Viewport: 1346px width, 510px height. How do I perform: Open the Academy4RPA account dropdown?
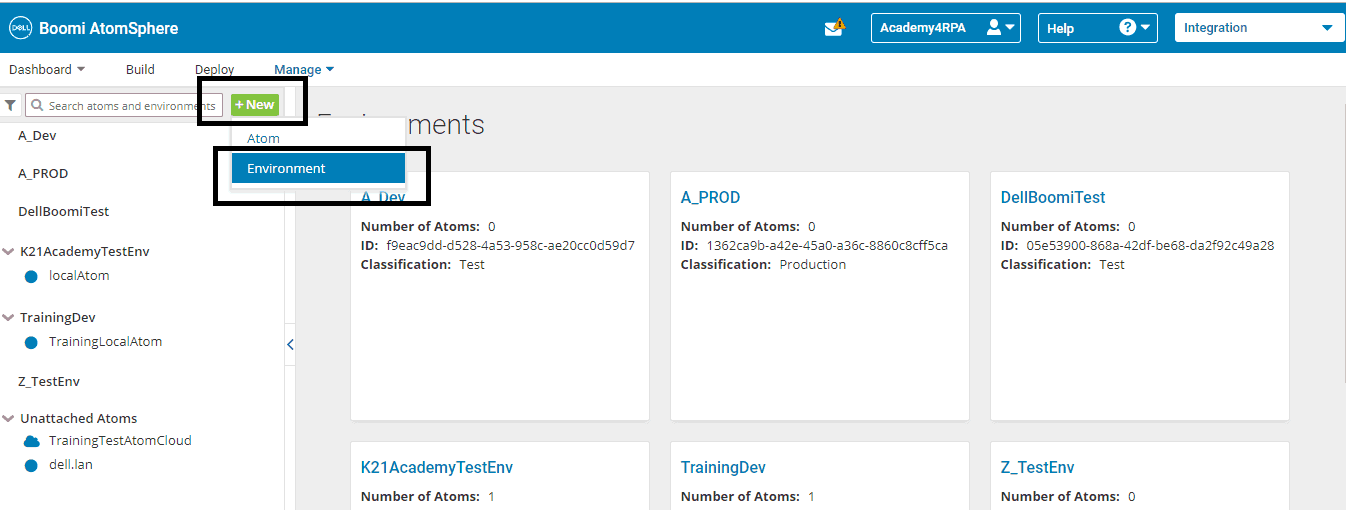(x=946, y=28)
